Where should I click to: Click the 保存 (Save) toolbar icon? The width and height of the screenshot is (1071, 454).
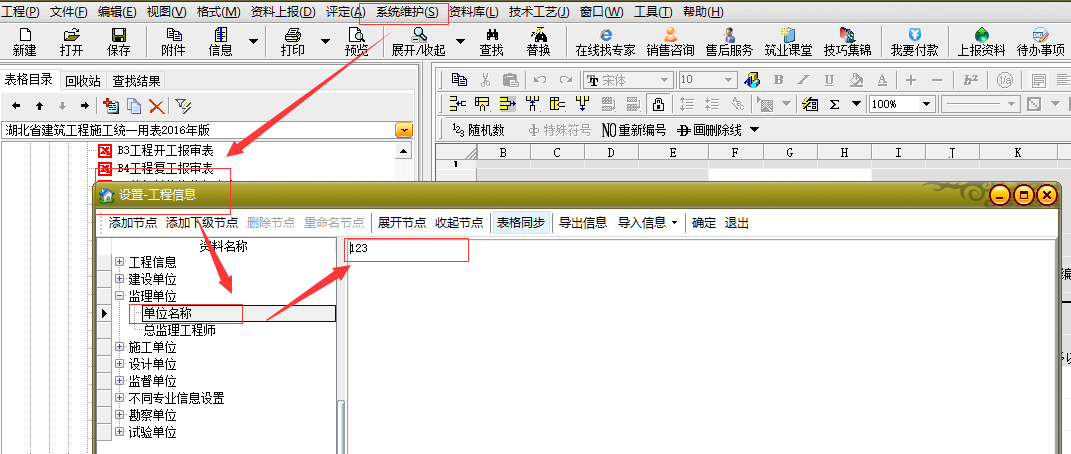point(118,41)
